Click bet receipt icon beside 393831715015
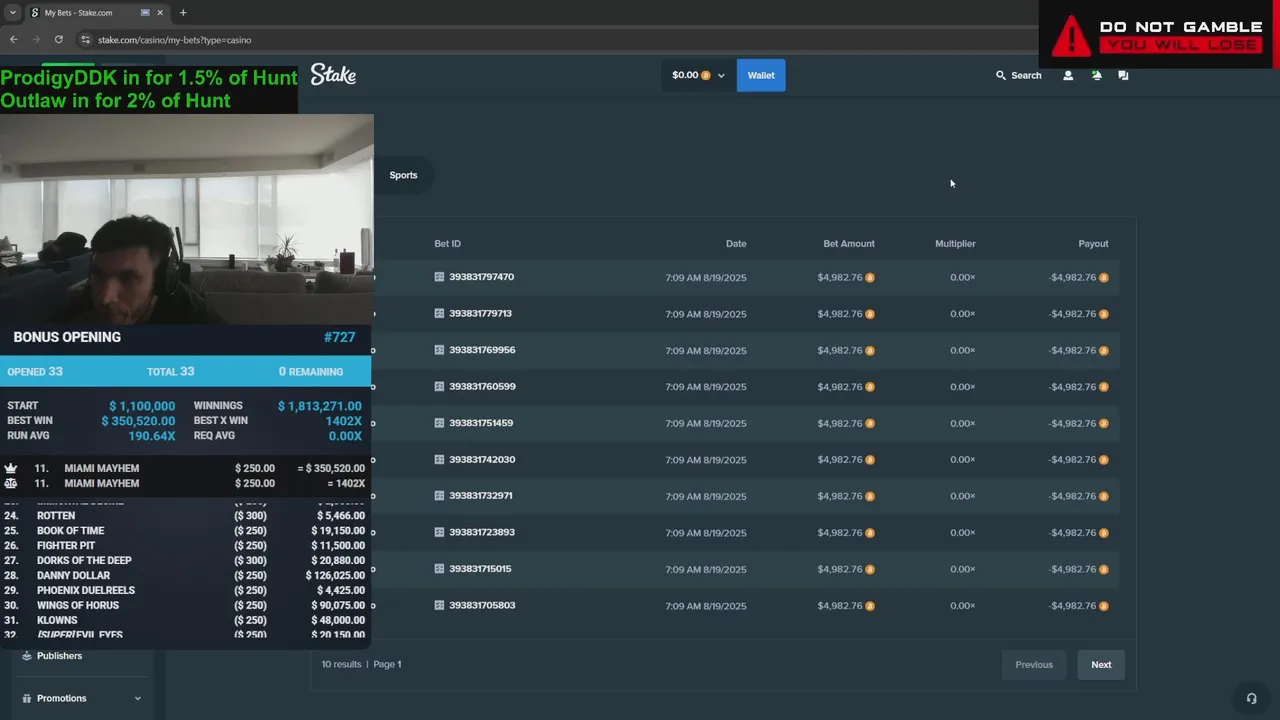1280x720 pixels. (439, 569)
